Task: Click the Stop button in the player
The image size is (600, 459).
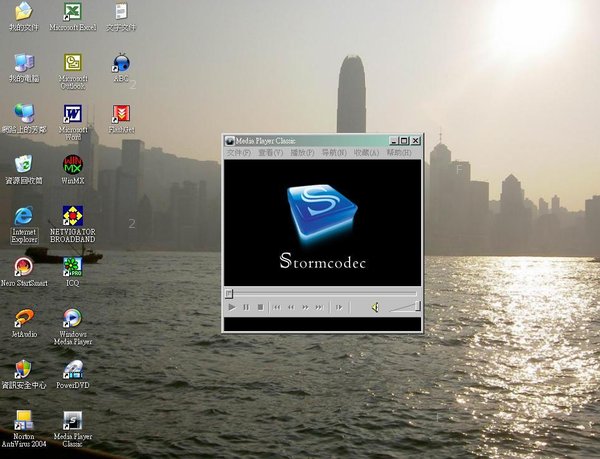Action: [x=260, y=307]
